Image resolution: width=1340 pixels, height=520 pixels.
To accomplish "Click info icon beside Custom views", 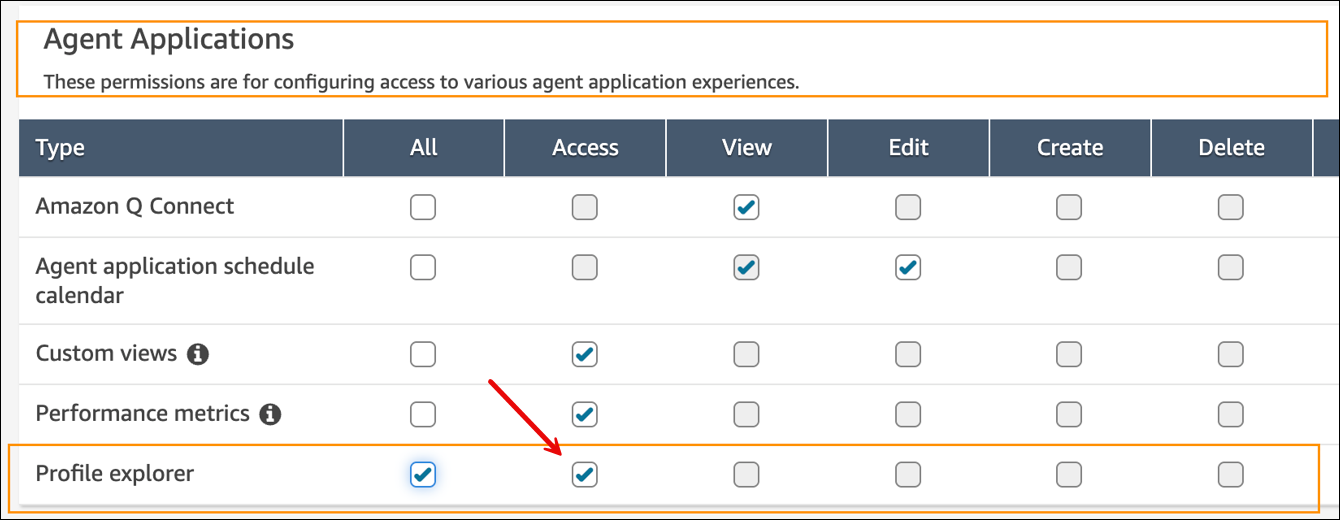I will 198,354.
